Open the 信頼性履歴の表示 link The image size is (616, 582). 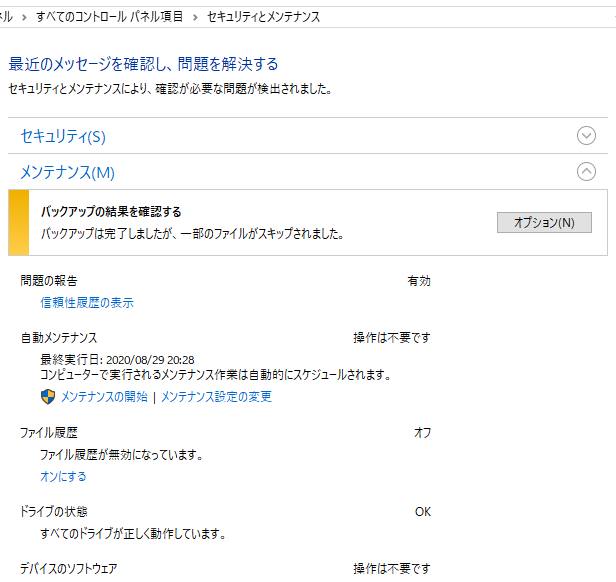pyautogui.click(x=87, y=303)
